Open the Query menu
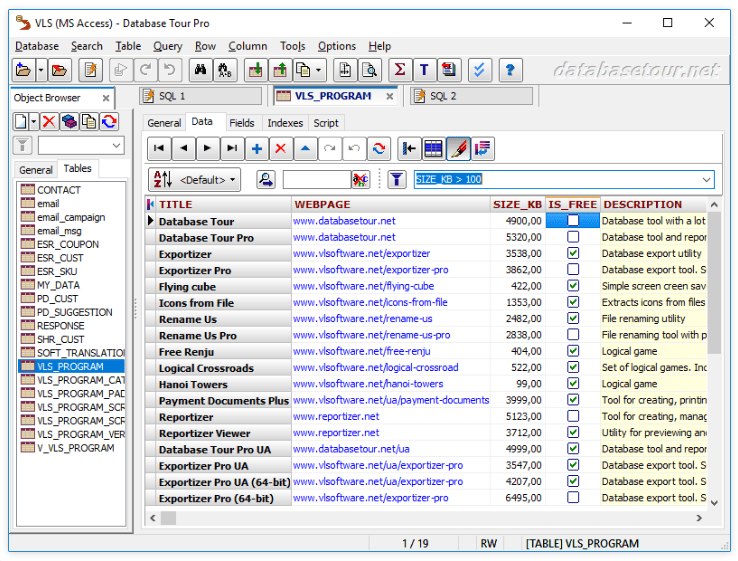Viewport: 738px width, 561px height. pyautogui.click(x=168, y=46)
